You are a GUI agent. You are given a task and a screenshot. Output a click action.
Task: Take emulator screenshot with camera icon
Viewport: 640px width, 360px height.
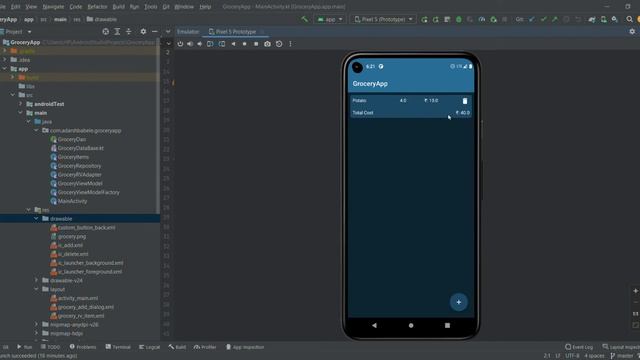(x=267, y=44)
